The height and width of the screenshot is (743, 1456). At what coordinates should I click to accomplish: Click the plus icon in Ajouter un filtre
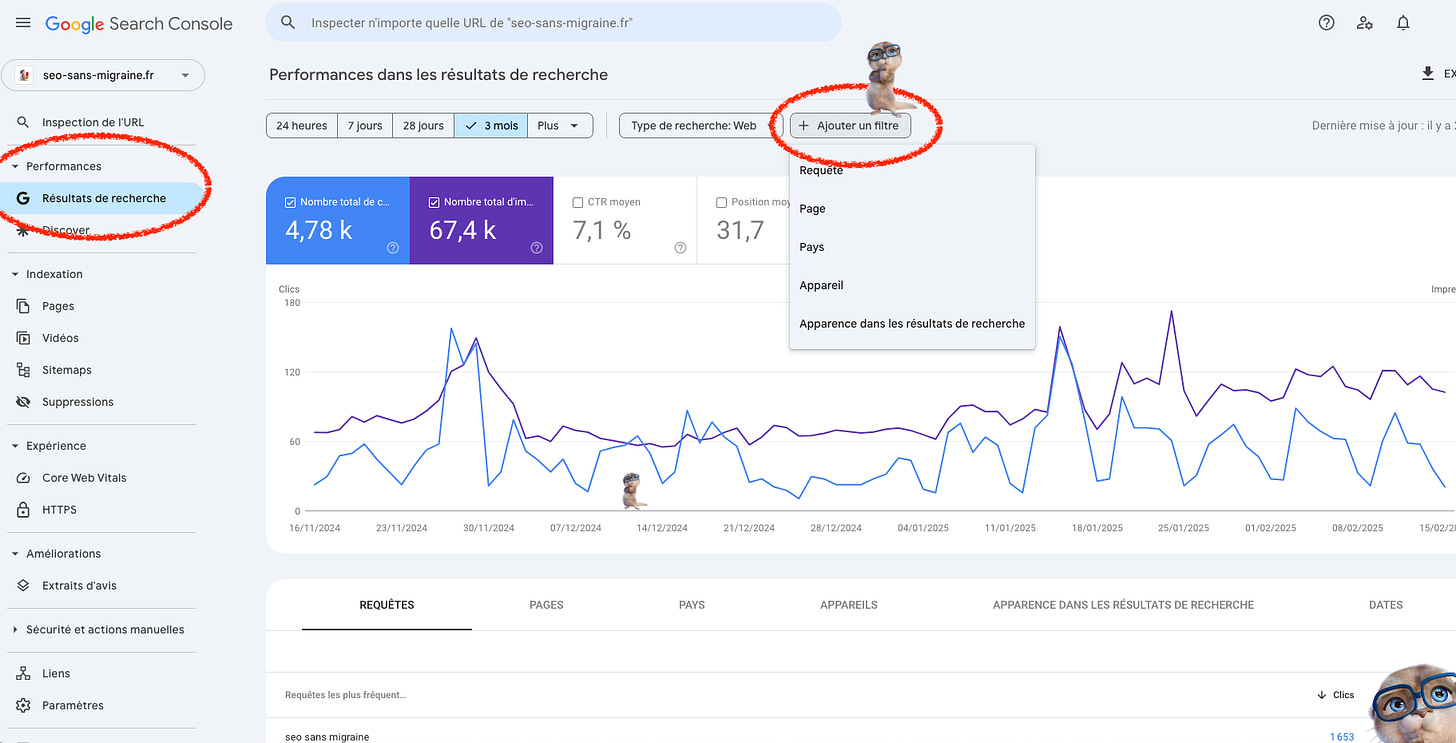804,126
